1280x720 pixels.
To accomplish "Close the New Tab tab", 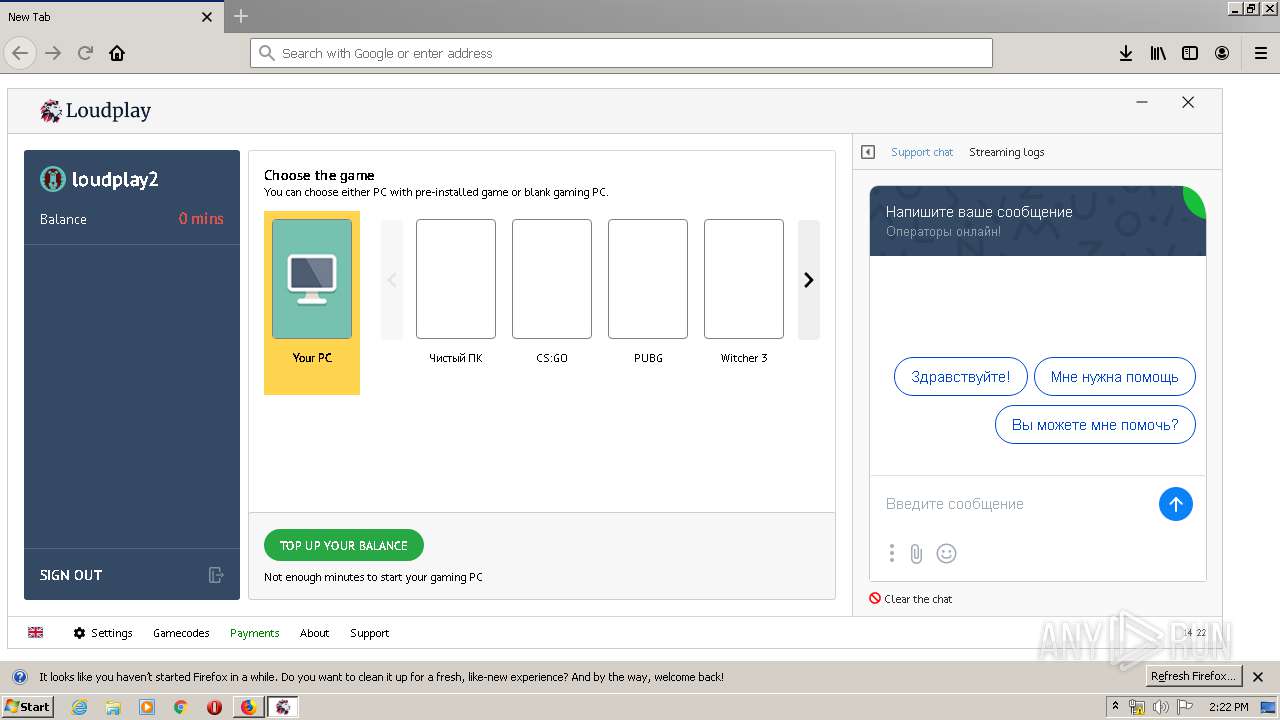I will coord(207,17).
